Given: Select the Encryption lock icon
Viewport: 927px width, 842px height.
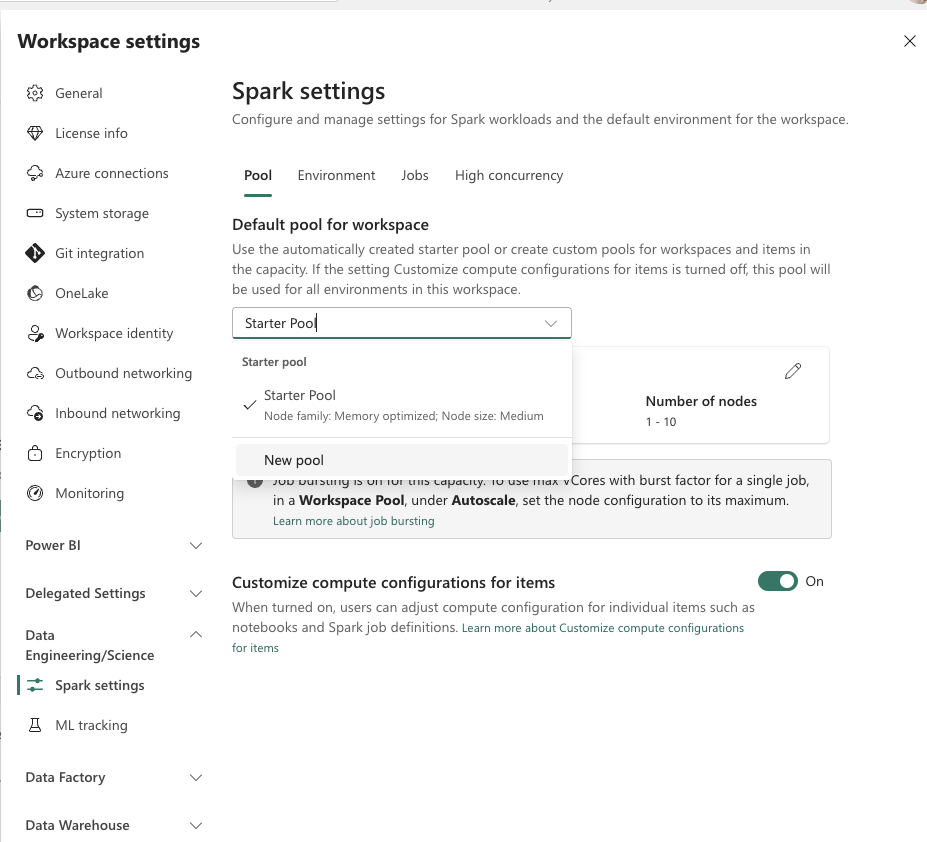Looking at the screenshot, I should (35, 453).
